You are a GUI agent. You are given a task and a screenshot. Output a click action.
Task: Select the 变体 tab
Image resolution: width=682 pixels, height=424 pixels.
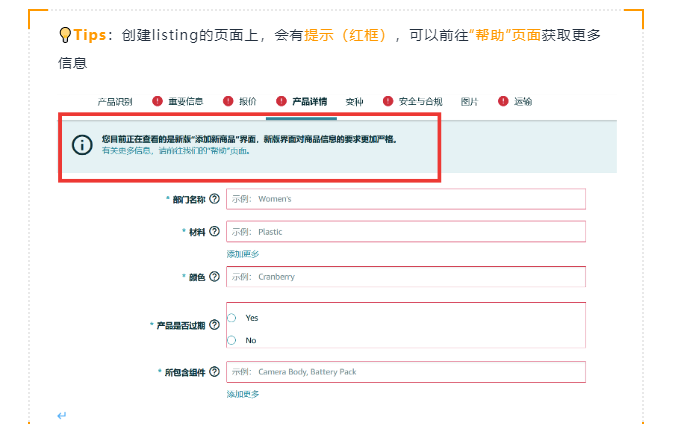click(354, 102)
